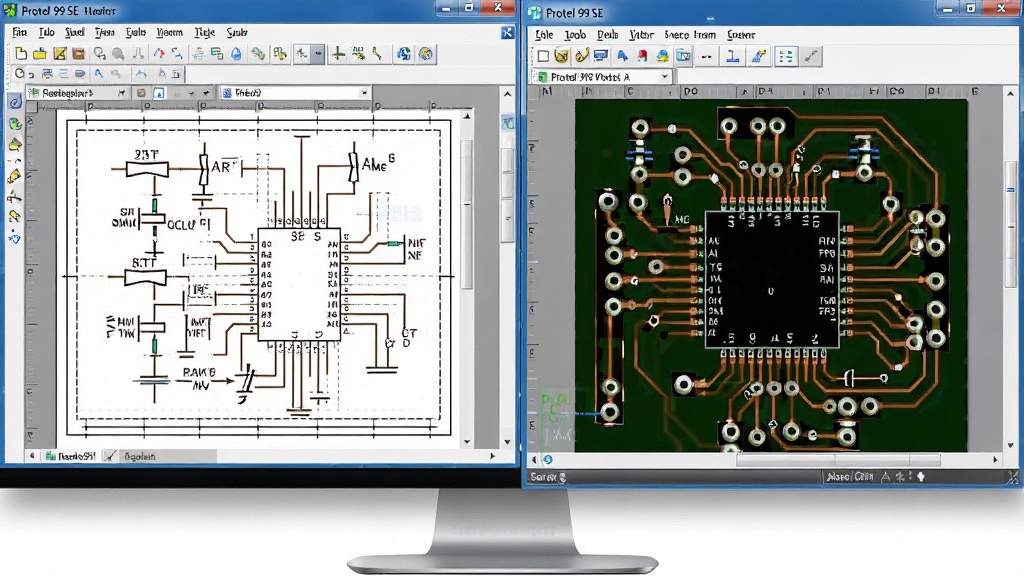Open the schematic panel header dropdown
The width and height of the screenshot is (1024, 576).
[x=206, y=93]
